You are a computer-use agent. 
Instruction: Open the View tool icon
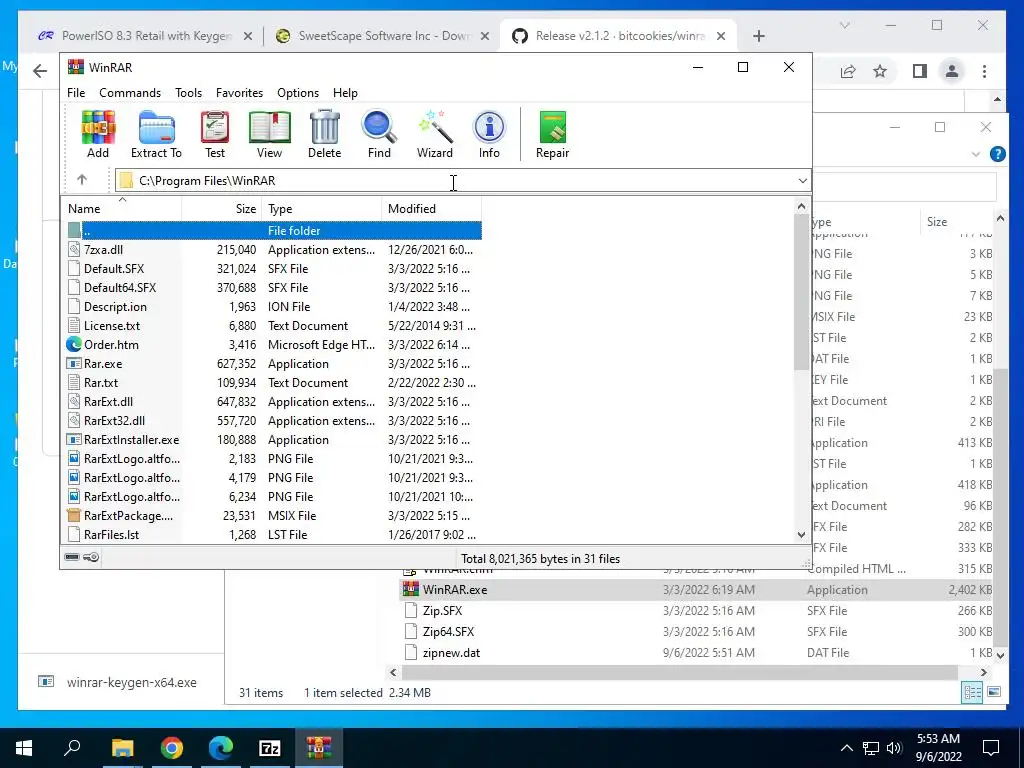pyautogui.click(x=269, y=134)
